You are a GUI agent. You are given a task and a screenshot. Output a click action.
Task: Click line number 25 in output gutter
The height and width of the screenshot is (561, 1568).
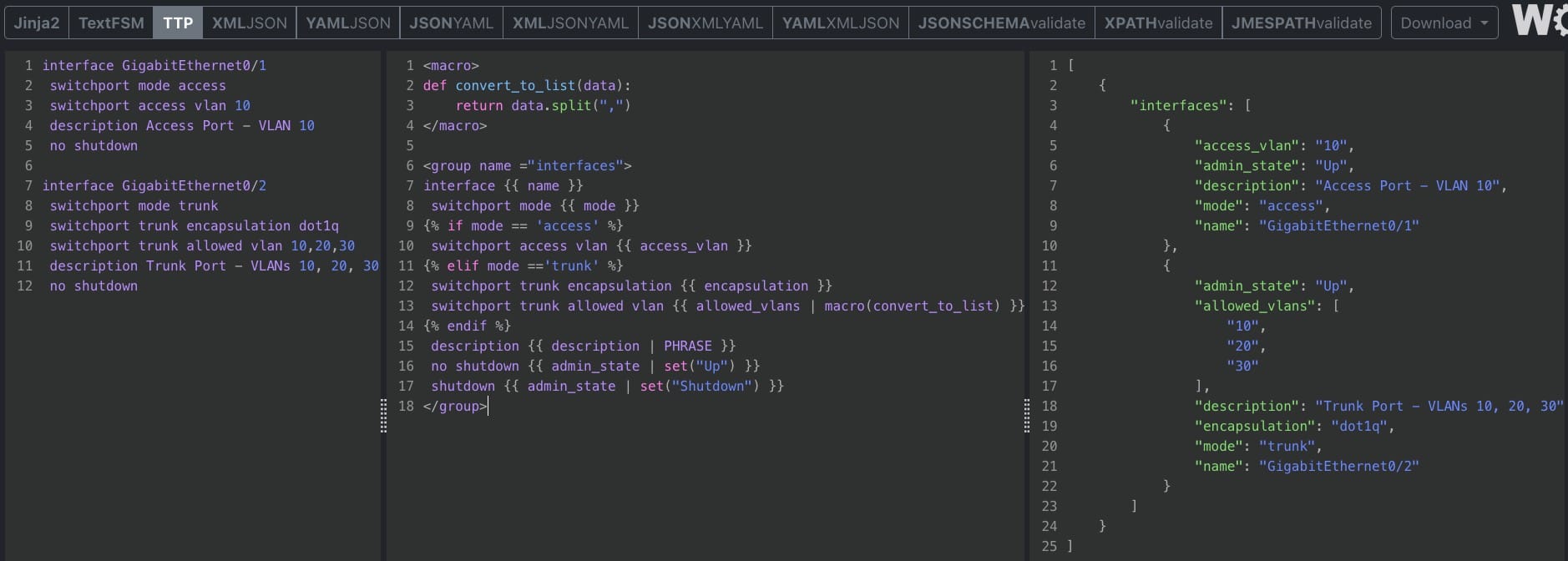pyautogui.click(x=1049, y=546)
